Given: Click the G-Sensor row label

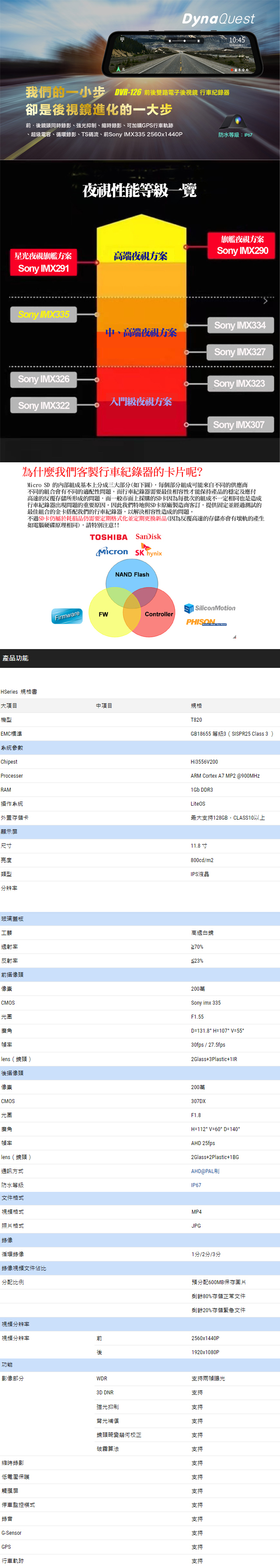Looking at the screenshot, I should (x=11, y=1533).
